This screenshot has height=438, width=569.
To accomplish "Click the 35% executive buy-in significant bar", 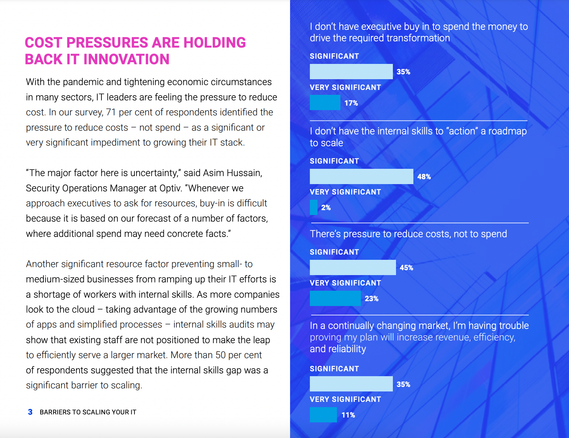I will (351, 71).
